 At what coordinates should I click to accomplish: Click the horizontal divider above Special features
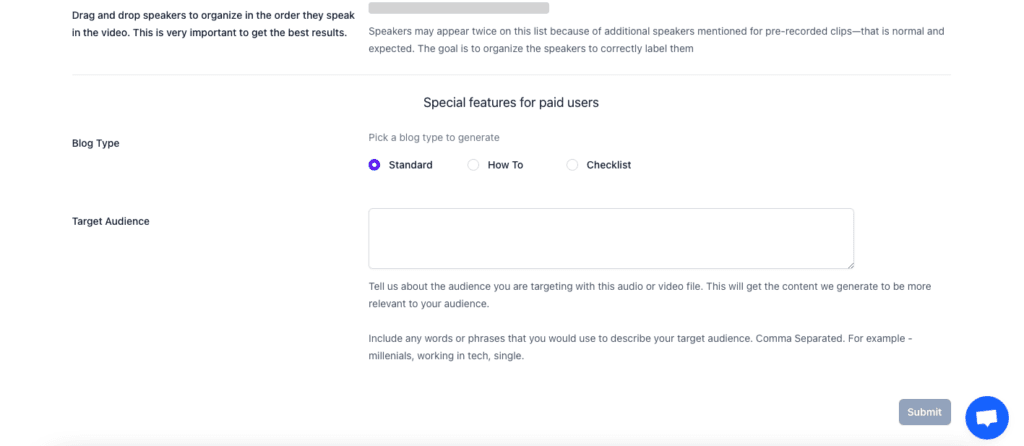click(511, 74)
